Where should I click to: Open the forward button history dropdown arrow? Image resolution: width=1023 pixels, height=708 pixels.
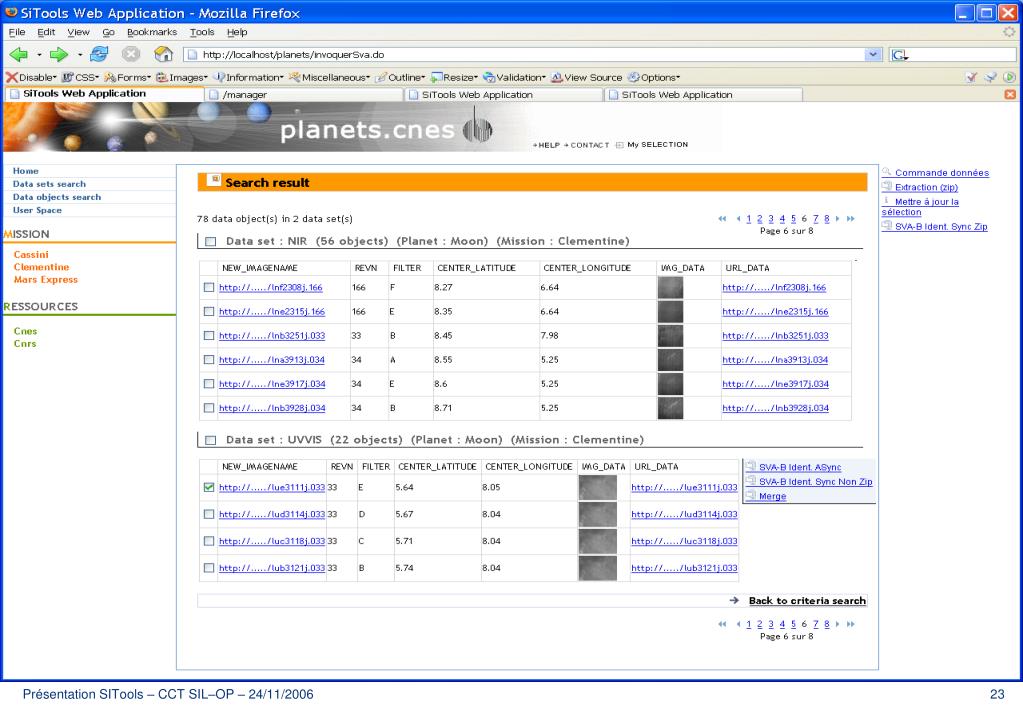pyautogui.click(x=80, y=55)
